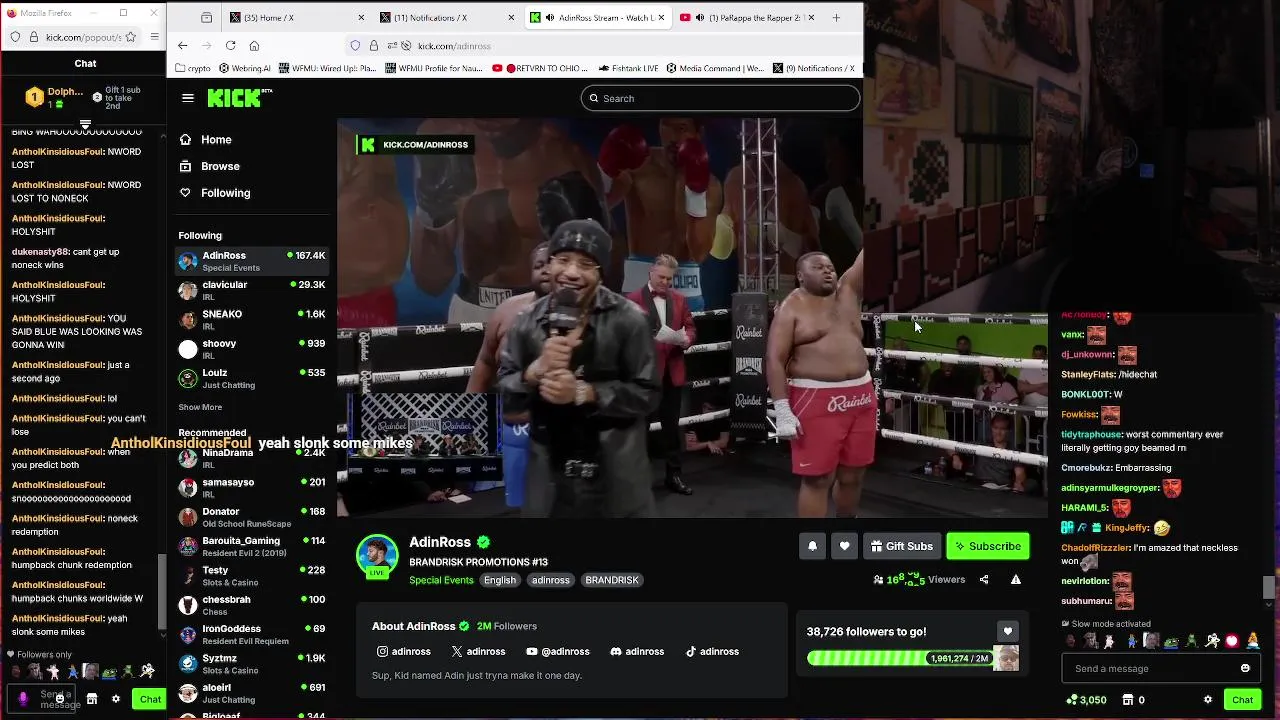Click the AdinRoss profile avatar
Screen dimensions: 1280x720
[377, 556]
